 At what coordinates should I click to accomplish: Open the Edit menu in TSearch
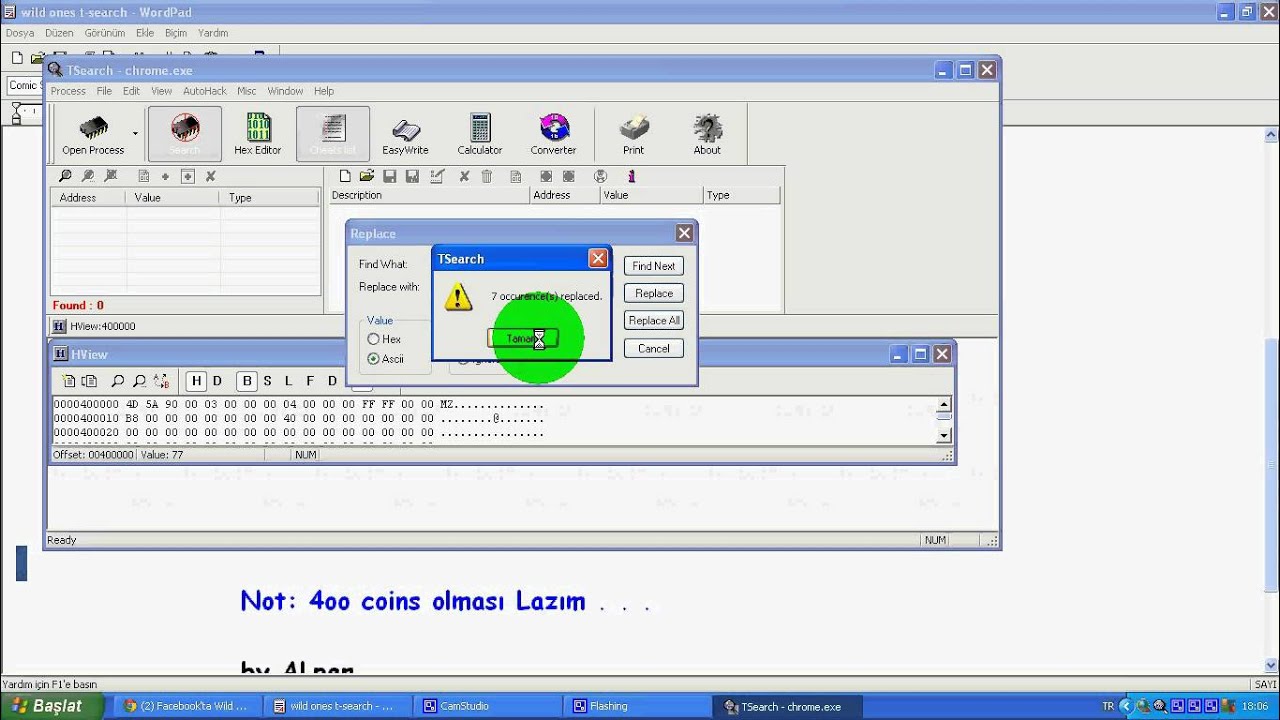tap(131, 91)
